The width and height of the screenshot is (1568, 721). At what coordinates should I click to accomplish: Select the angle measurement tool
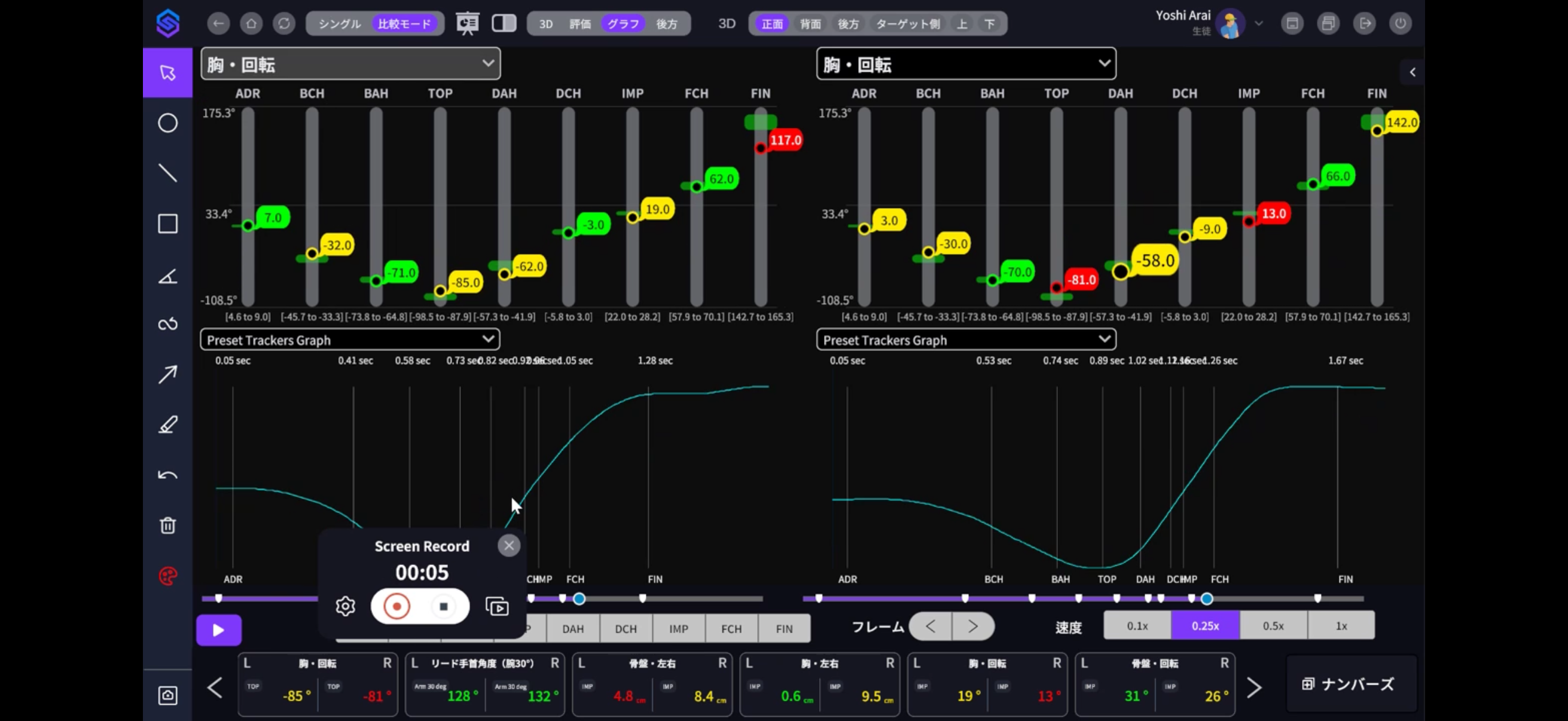167,276
